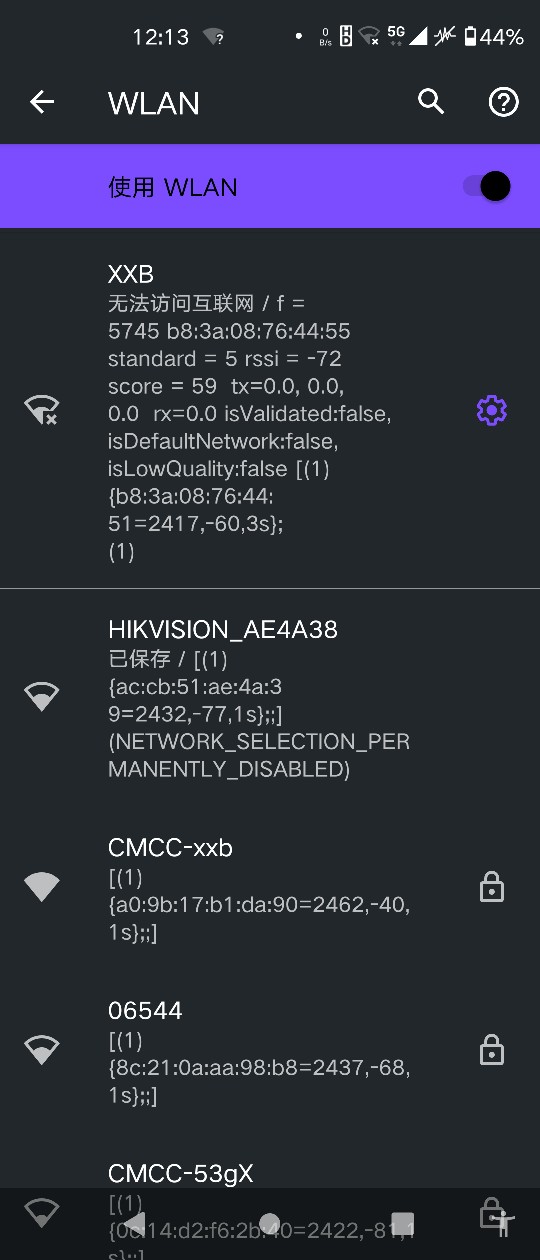Tap the lock icon beside CMCC-xxb
The width and height of the screenshot is (540, 1260).
[492, 887]
